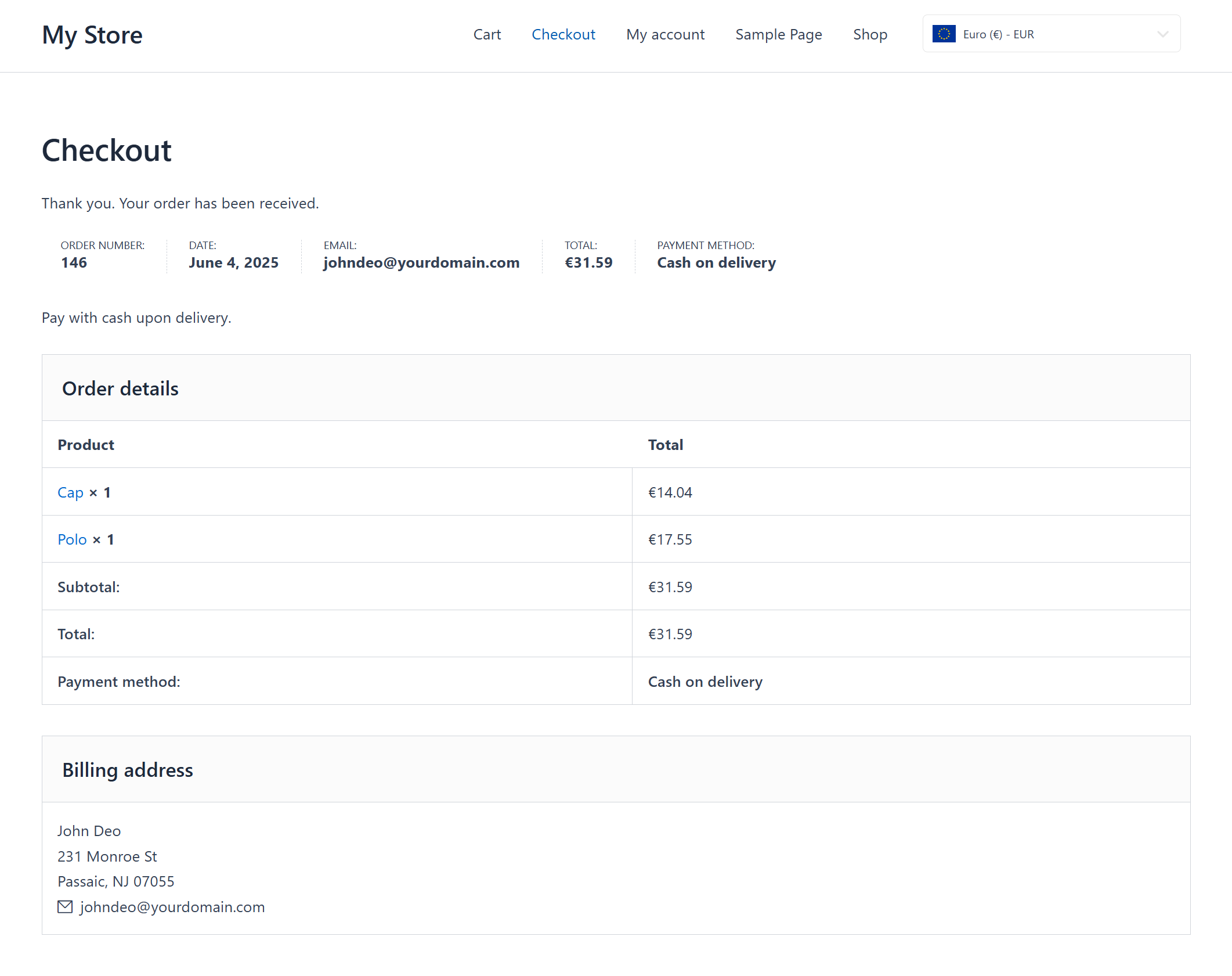Open Sample Page from navigation
Viewport: 1232px width, 976px height.
(x=778, y=34)
